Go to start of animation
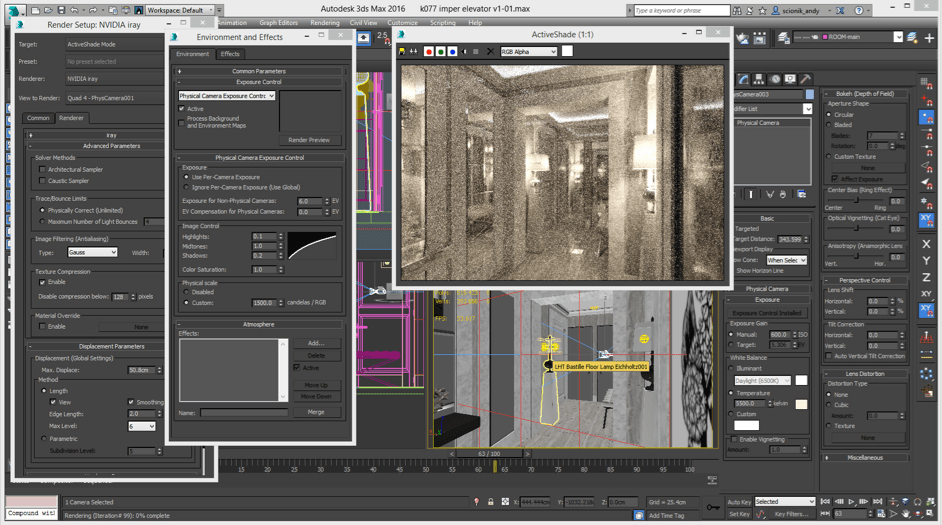The width and height of the screenshot is (942, 525). pyautogui.click(x=825, y=502)
